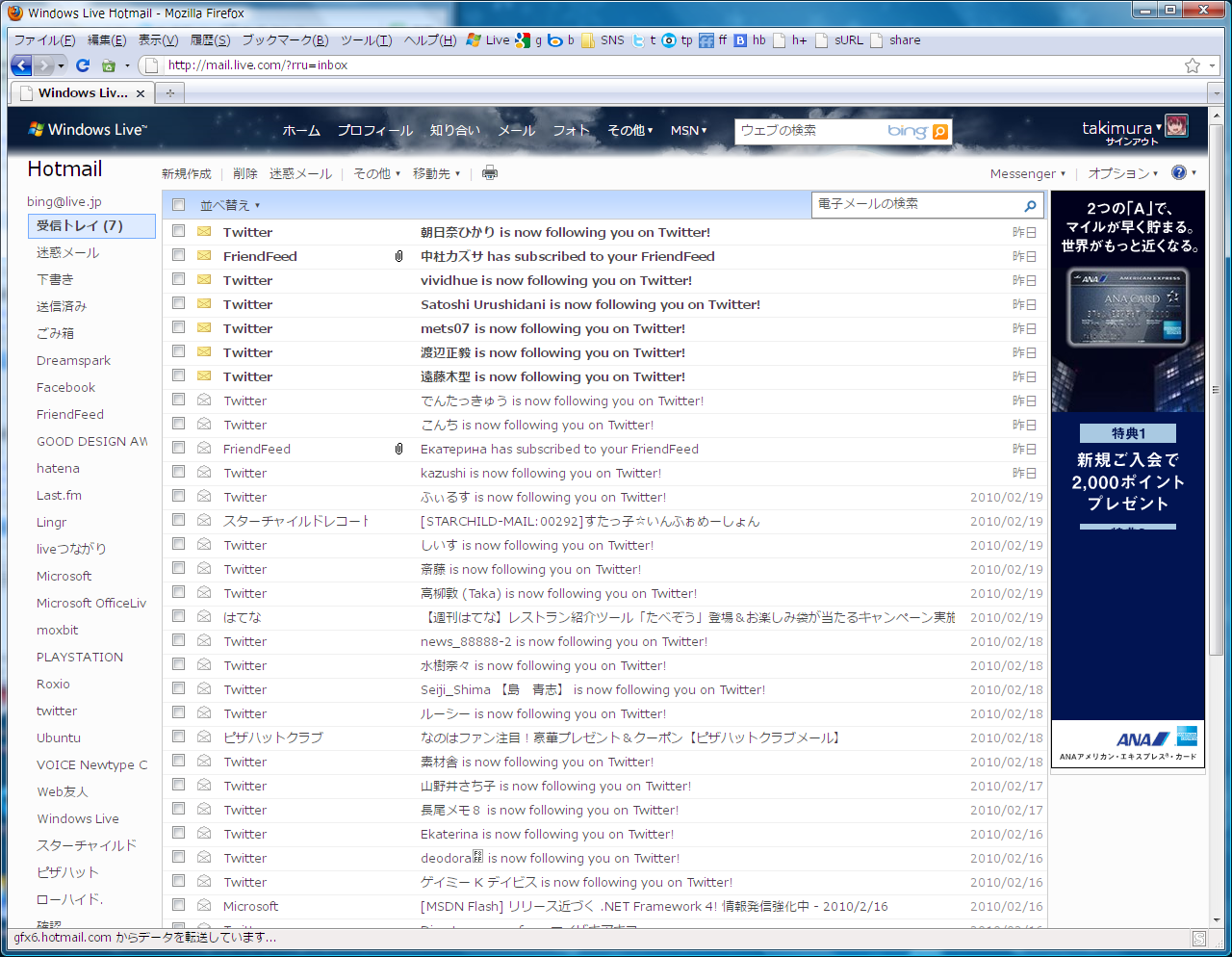The image size is (1232, 957).
Task: Tick the select-all checkbox in list header
Action: coord(178,204)
